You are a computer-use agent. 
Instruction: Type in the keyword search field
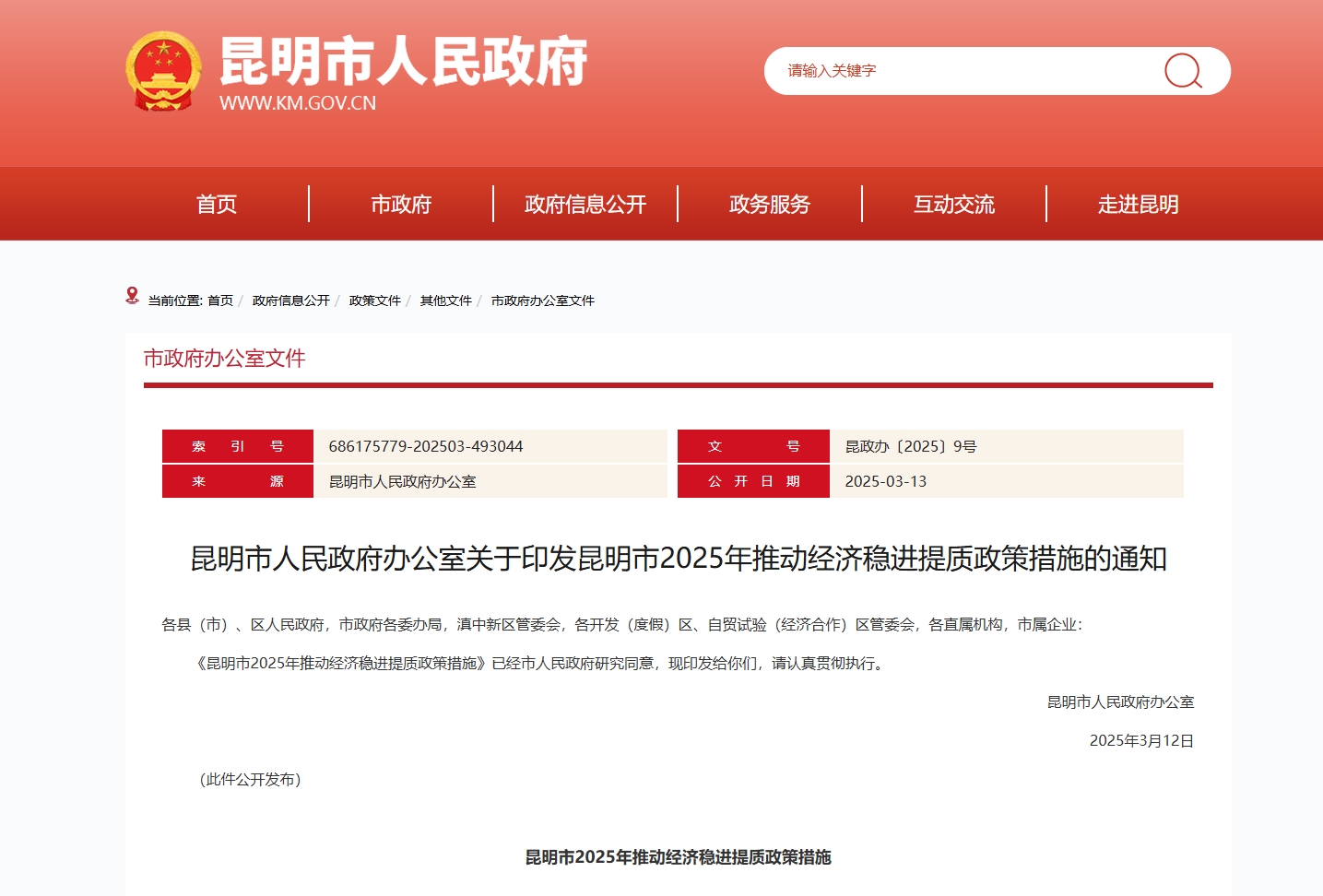pos(959,71)
